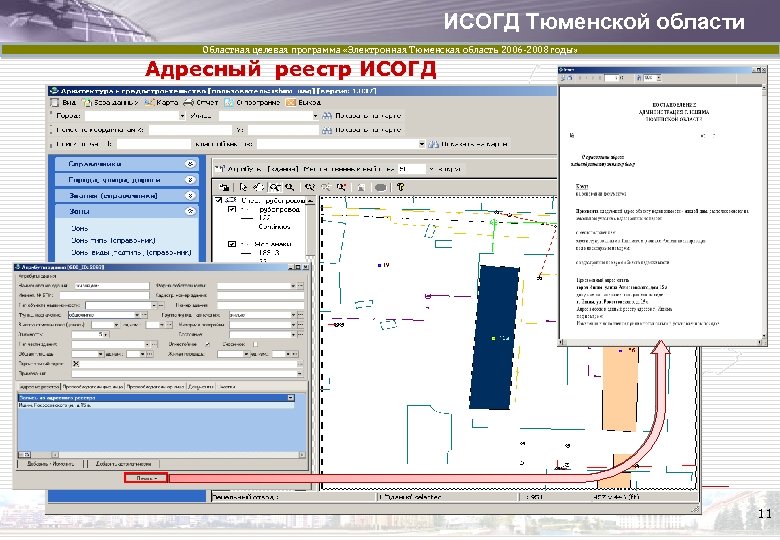780x540 pixels.
Task: Toggle the second layer checkbox in legend
Action: pyautogui.click(x=231, y=244)
